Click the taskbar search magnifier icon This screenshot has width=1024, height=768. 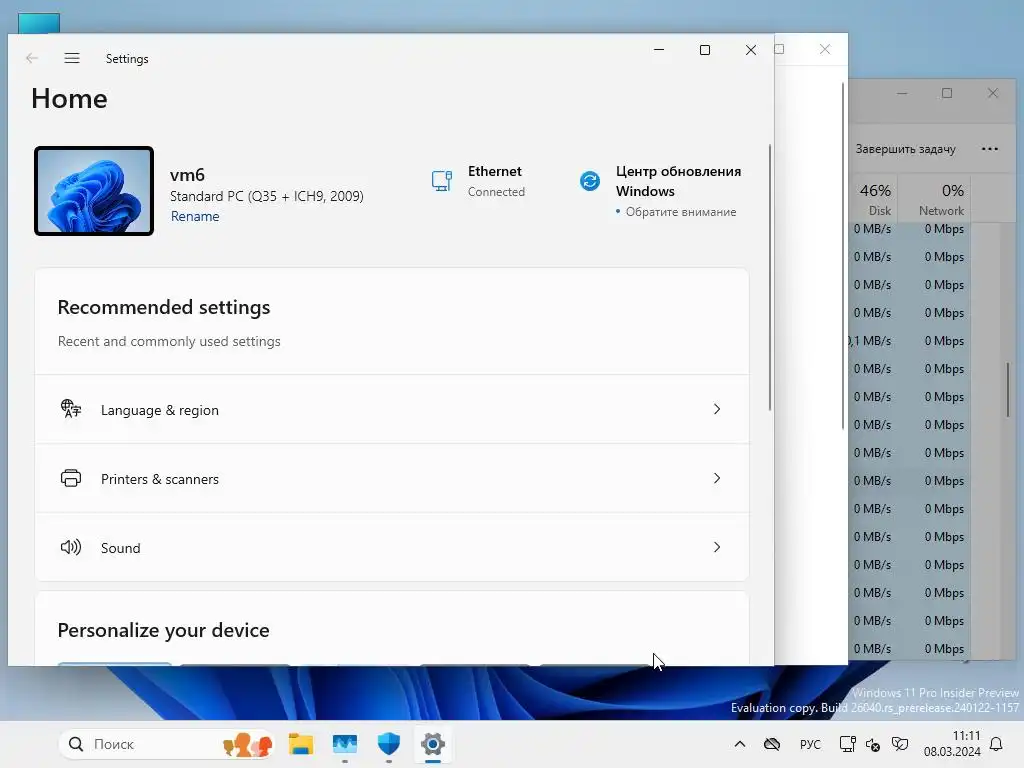coord(76,744)
